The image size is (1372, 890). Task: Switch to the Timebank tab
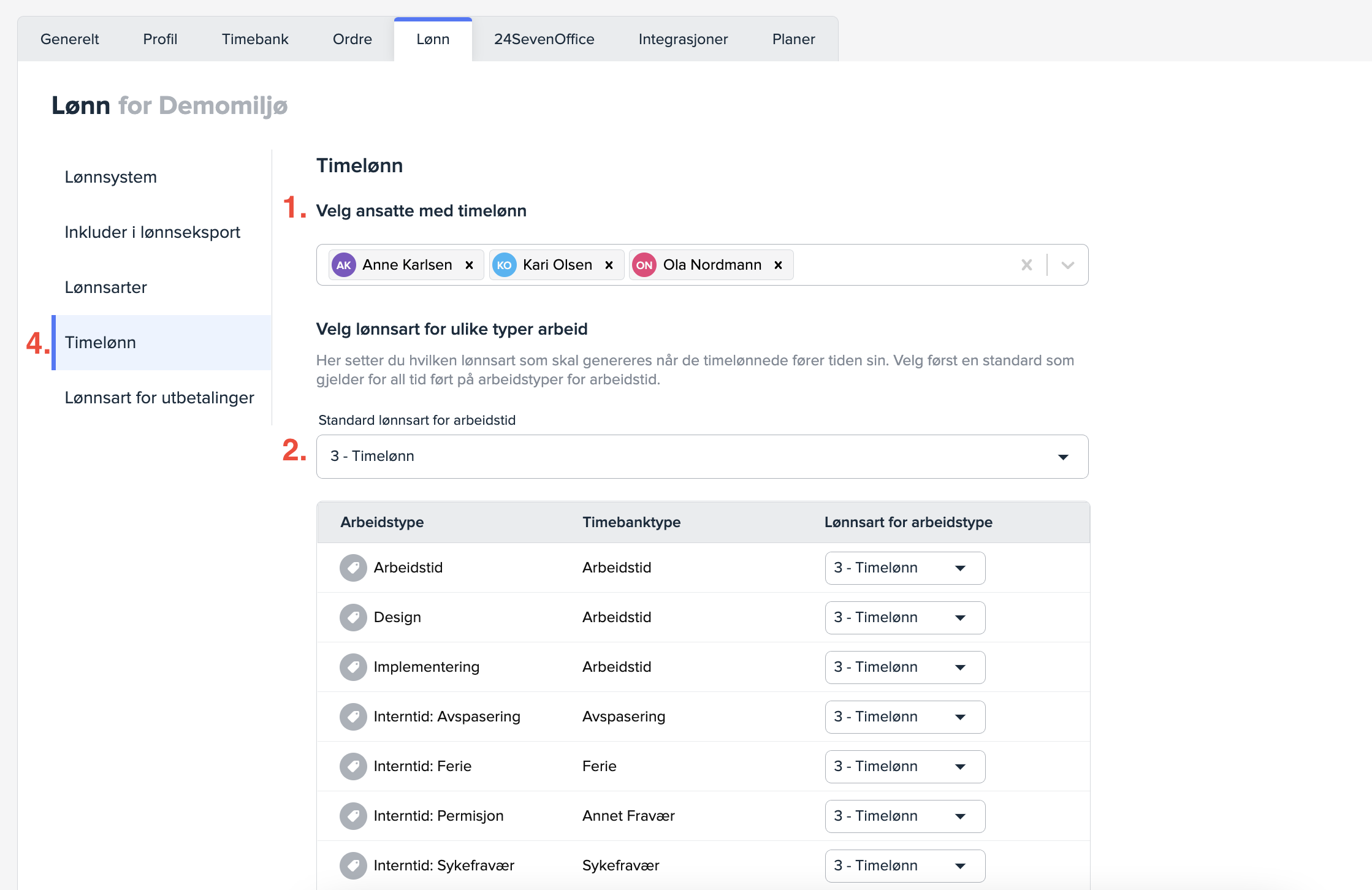[x=255, y=39]
